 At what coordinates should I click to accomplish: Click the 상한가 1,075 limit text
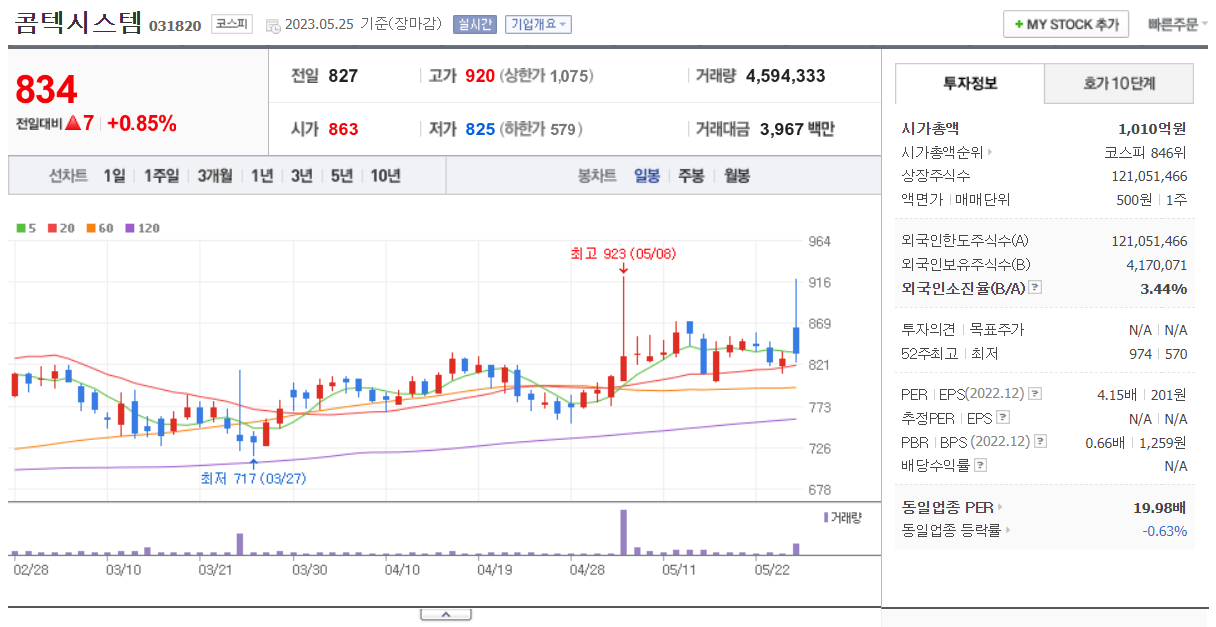click(x=547, y=76)
